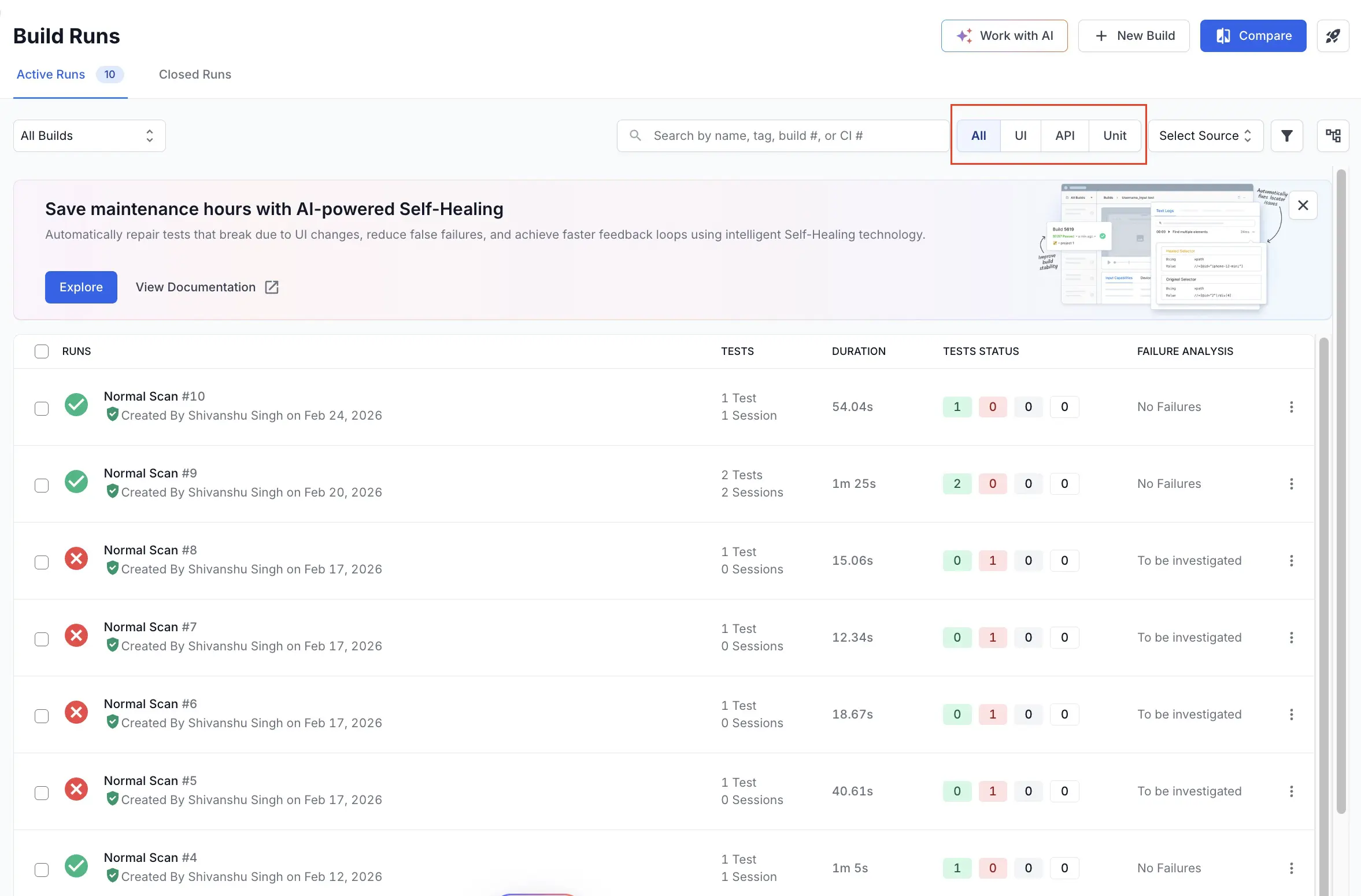This screenshot has width=1361, height=896.
Task: Click the FAILURE ANALYSIS column header
Action: coord(1185,351)
